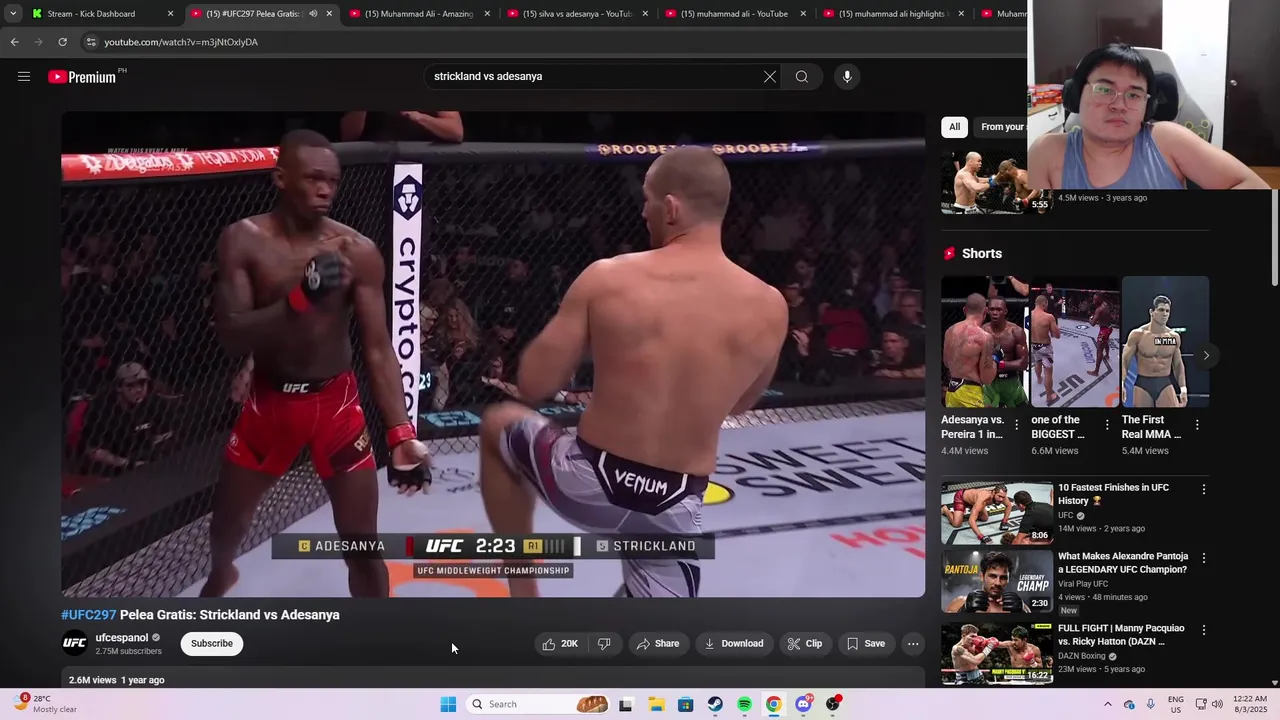The width and height of the screenshot is (1280, 720).
Task: Go to YouTube Premium home logo
Action: tap(82, 77)
